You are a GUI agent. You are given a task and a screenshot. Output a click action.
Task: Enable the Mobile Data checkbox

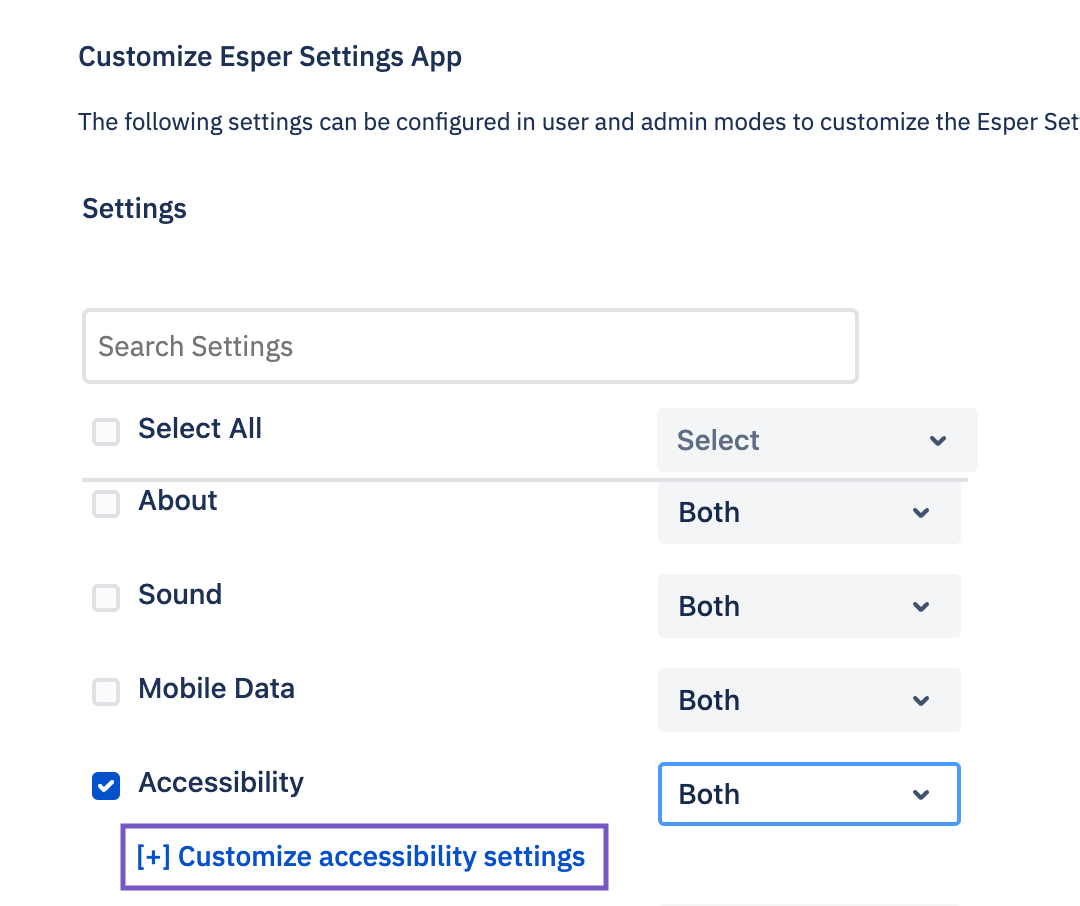click(x=105, y=692)
